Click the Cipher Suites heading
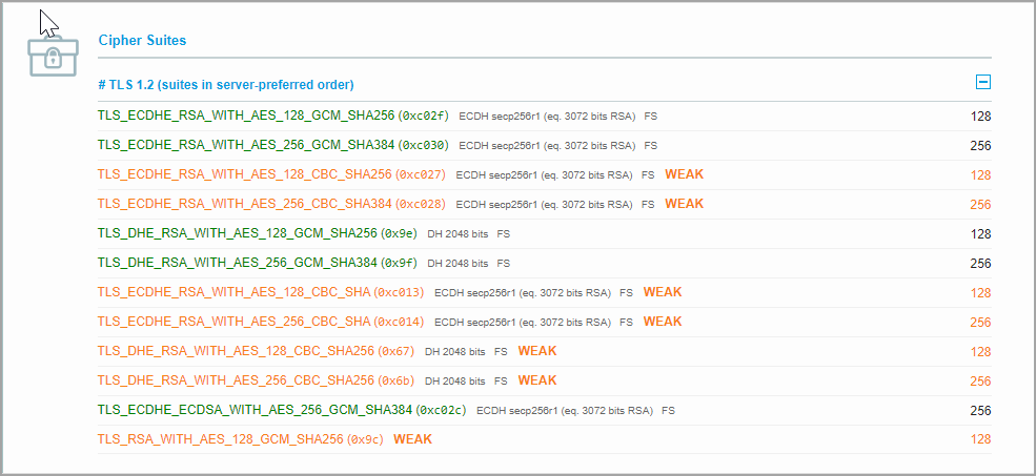 point(142,41)
